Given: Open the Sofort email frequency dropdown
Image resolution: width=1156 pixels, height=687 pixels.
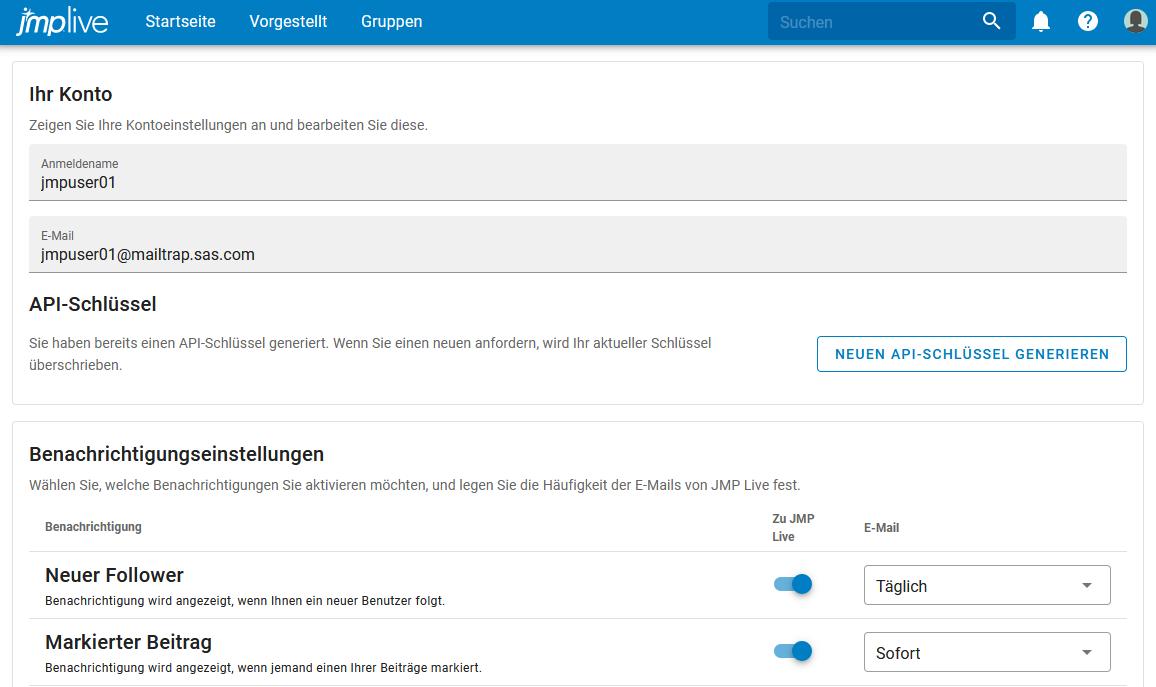Looking at the screenshot, I should click(x=986, y=652).
